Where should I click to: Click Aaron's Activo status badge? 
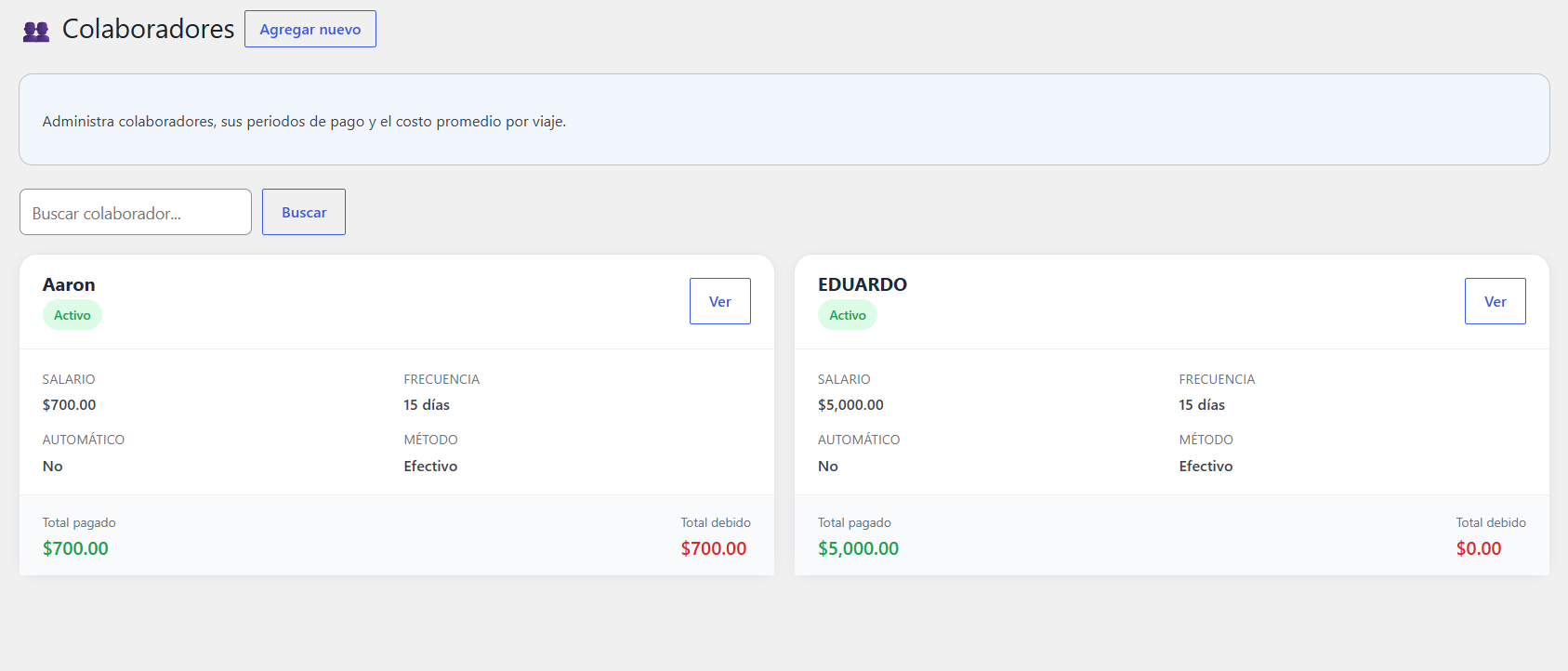coord(72,315)
